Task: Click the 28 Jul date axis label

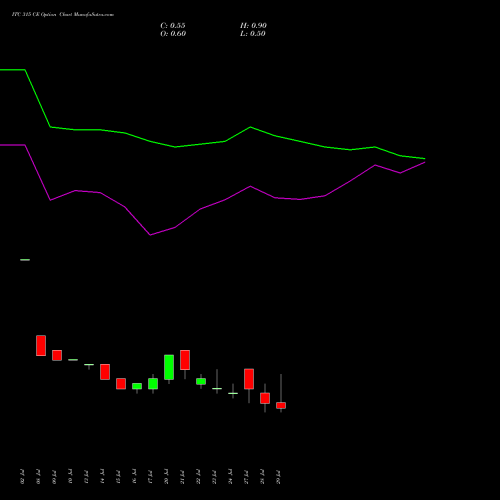Action: point(262,477)
